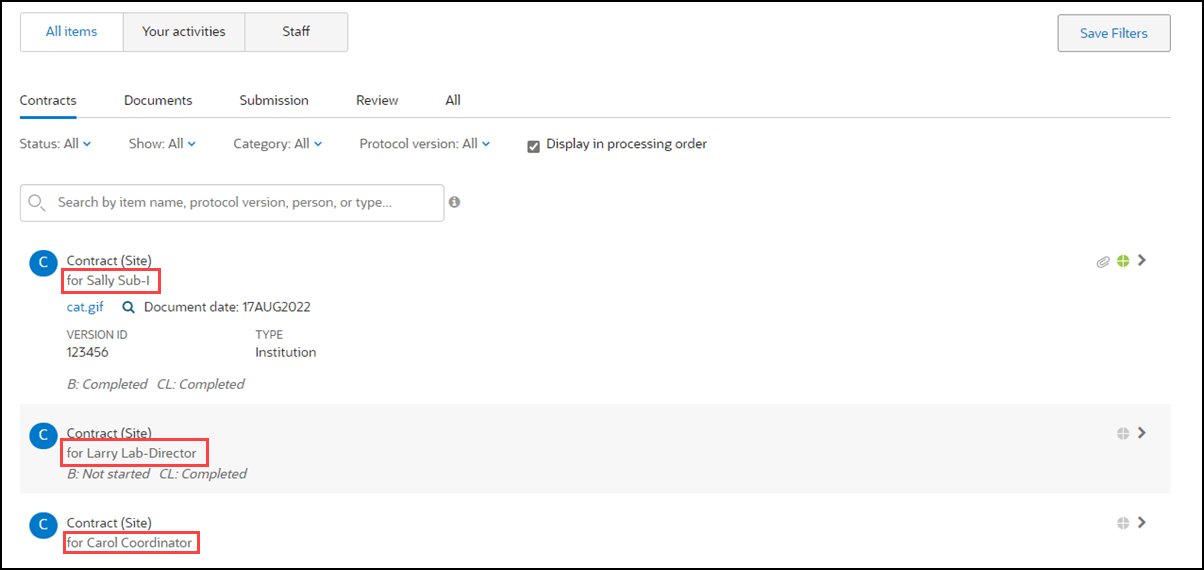
Task: Click the grey globe icon on Carol Coordinator contract
Action: click(1123, 523)
